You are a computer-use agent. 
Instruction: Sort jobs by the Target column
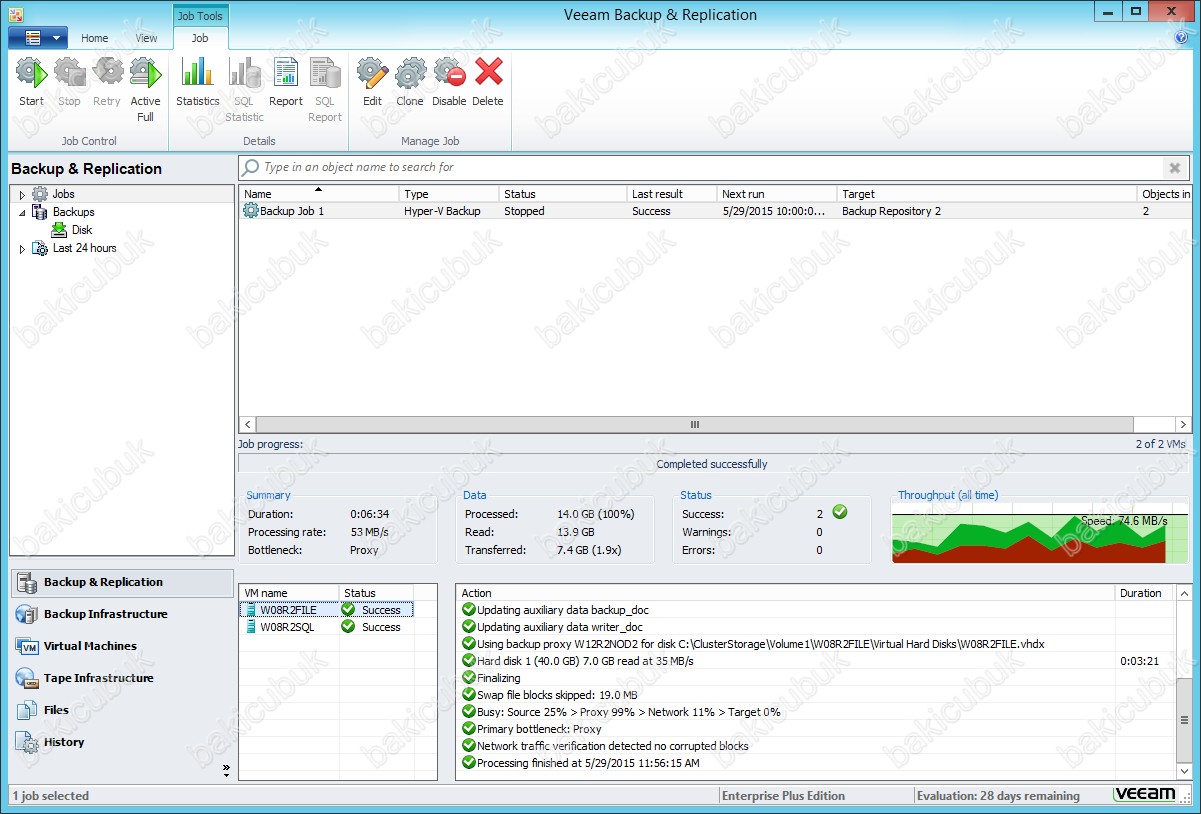987,194
